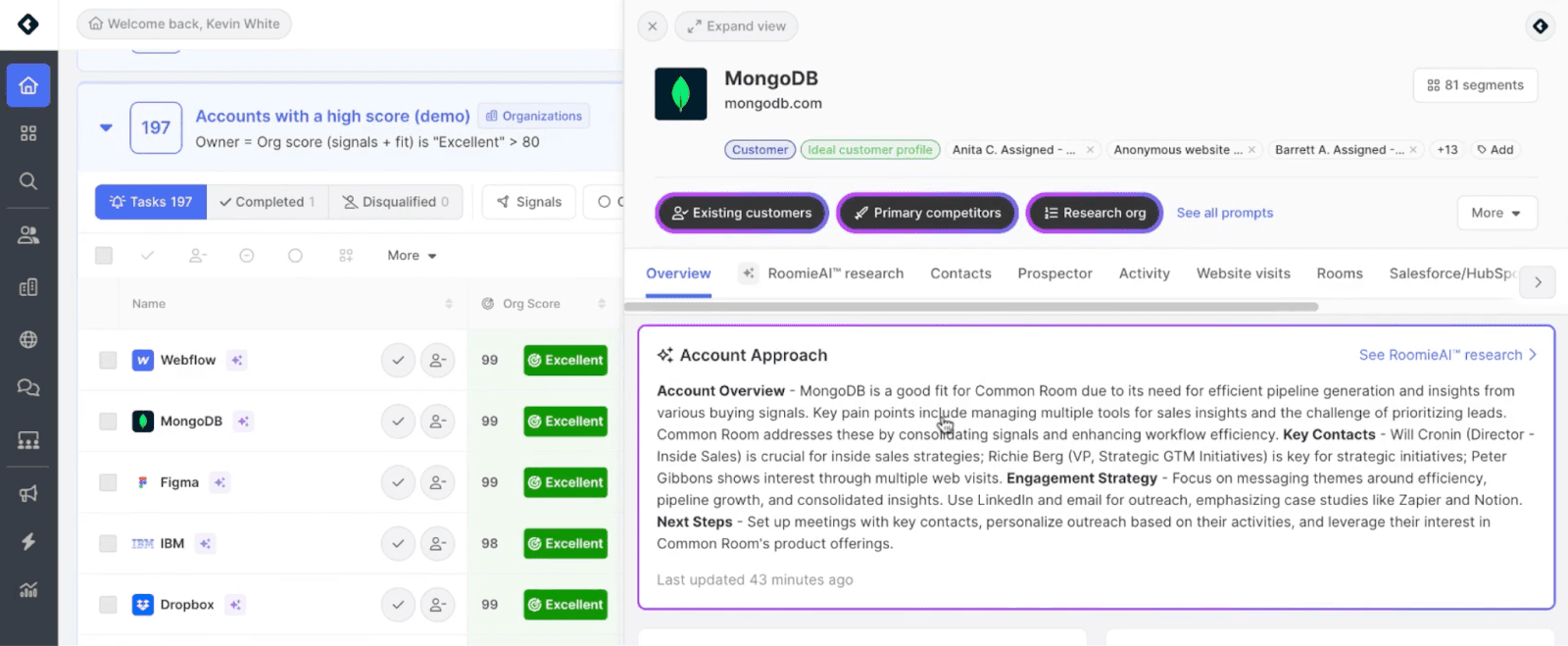Collapse the Accounts with a high score section
The height and width of the screenshot is (646, 1568).
[x=106, y=127]
